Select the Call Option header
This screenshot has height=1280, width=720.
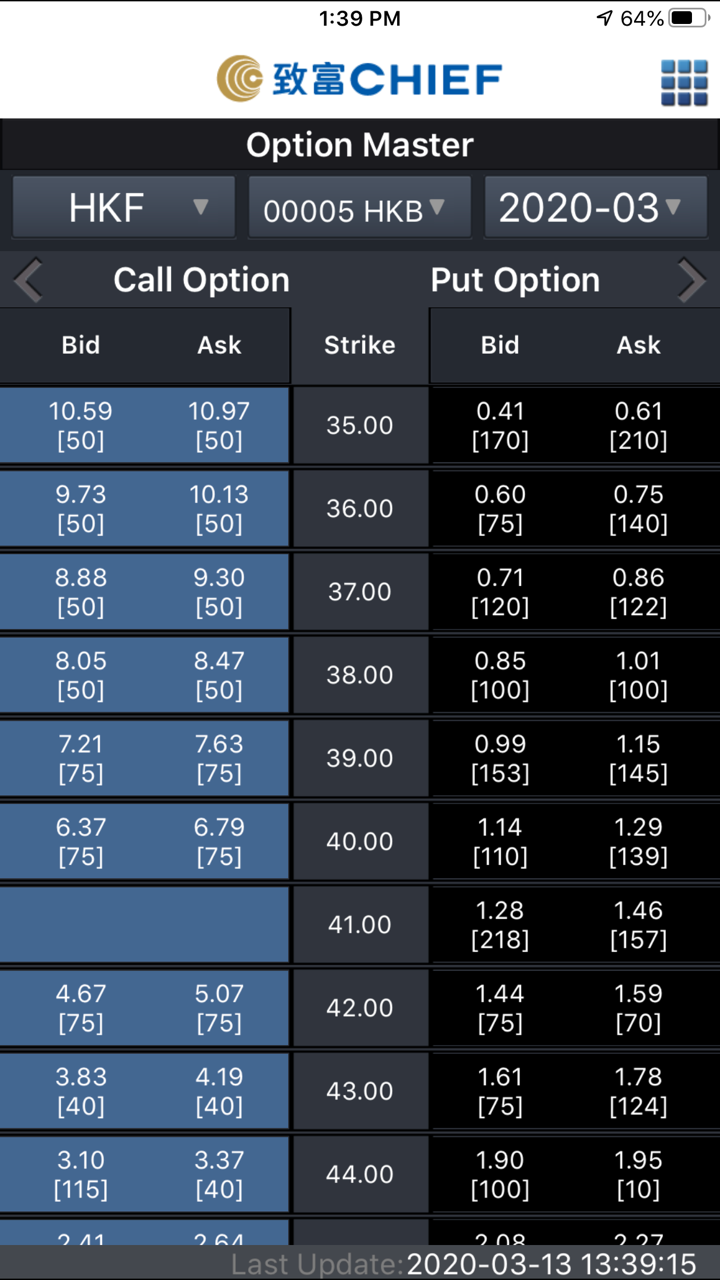(x=201, y=281)
